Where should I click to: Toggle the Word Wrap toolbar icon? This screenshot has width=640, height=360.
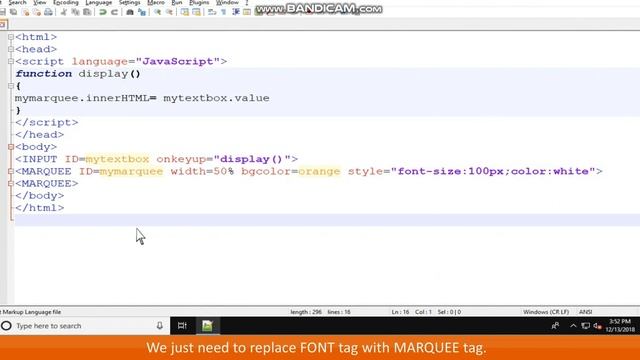[x=212, y=12]
